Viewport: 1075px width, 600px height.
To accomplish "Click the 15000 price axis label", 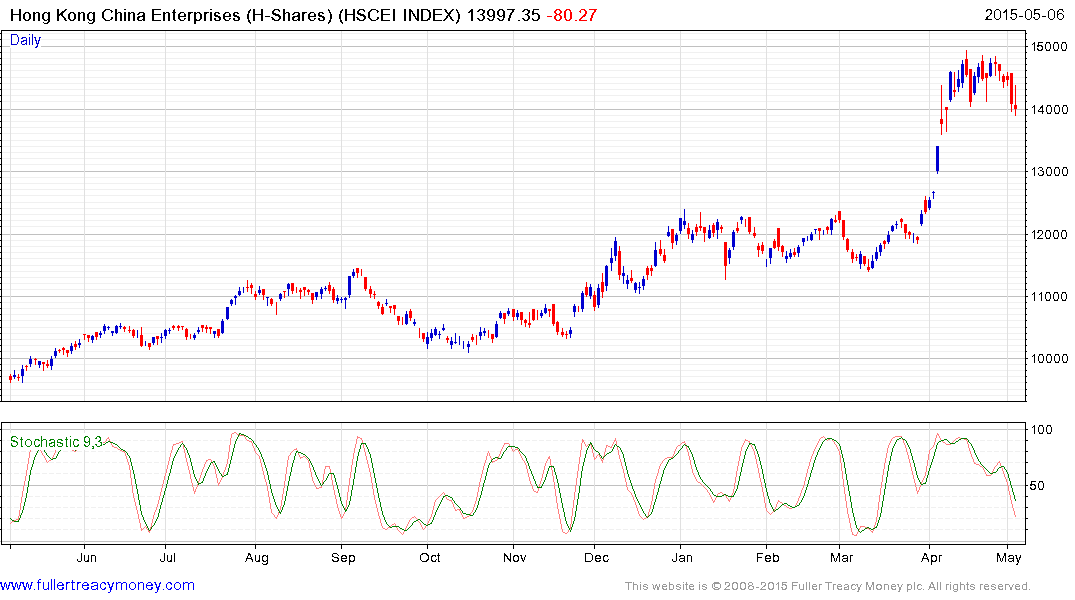I will pyautogui.click(x=1049, y=47).
